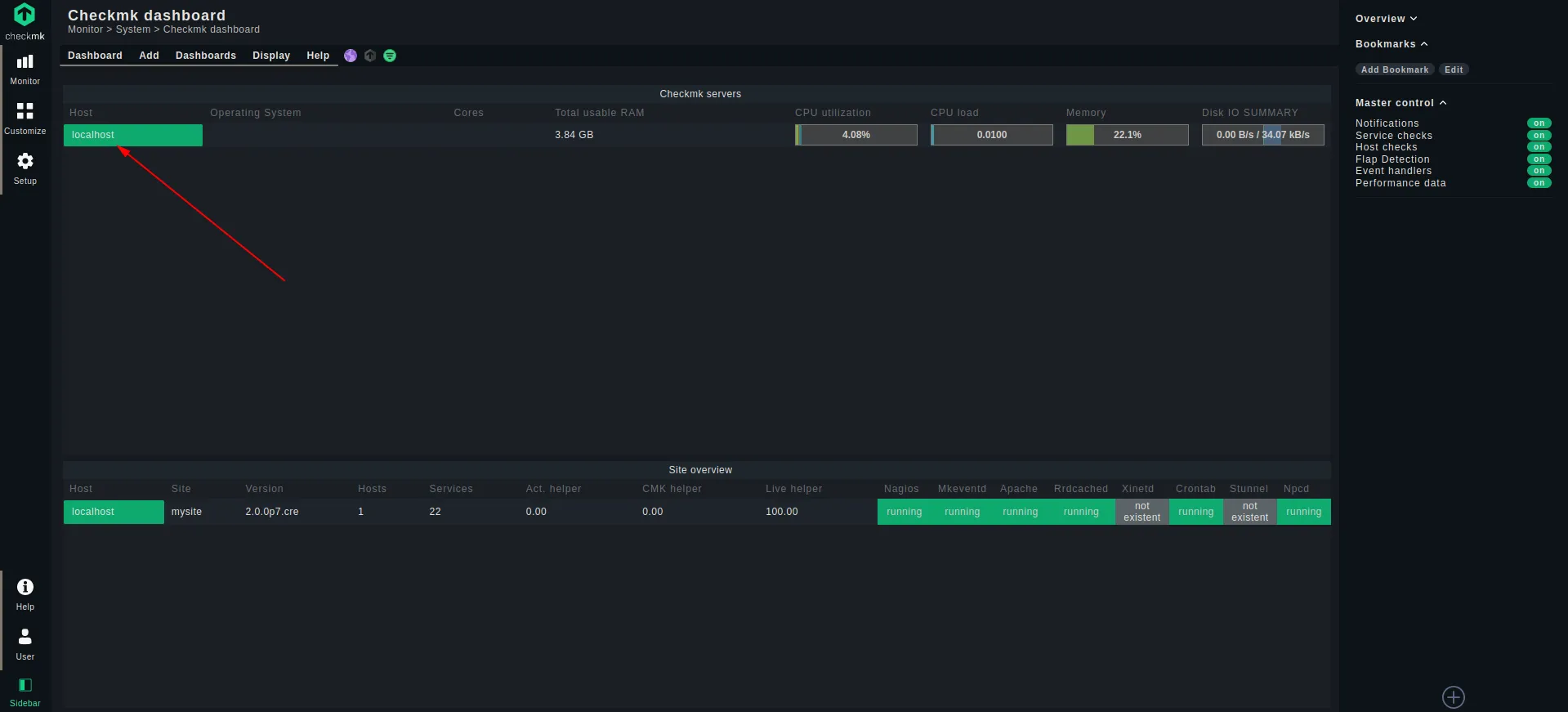Click the Memory 22.1% usage bar
Image resolution: width=1568 pixels, height=712 pixels.
(x=1128, y=135)
